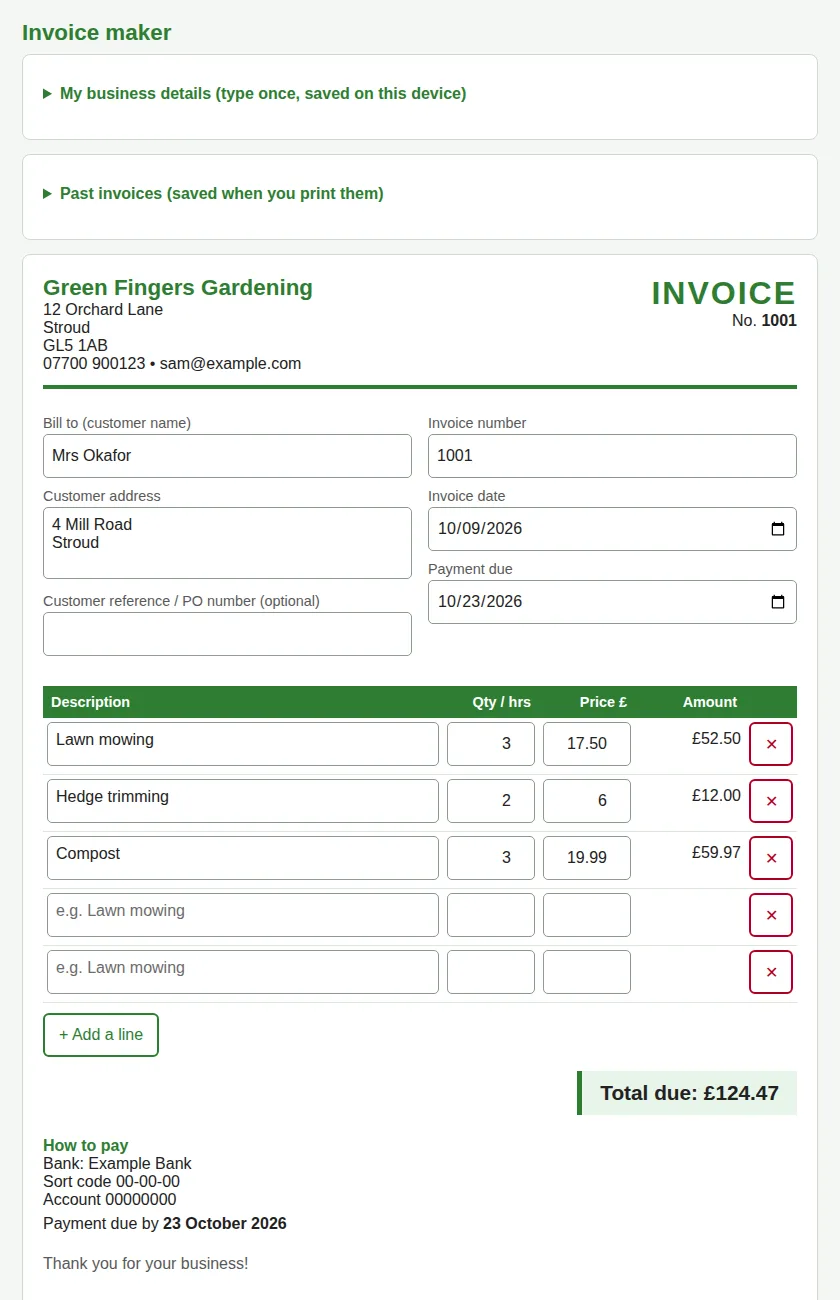This screenshot has width=840, height=1300.
Task: Click the £59.97 amount
Action: (x=716, y=853)
